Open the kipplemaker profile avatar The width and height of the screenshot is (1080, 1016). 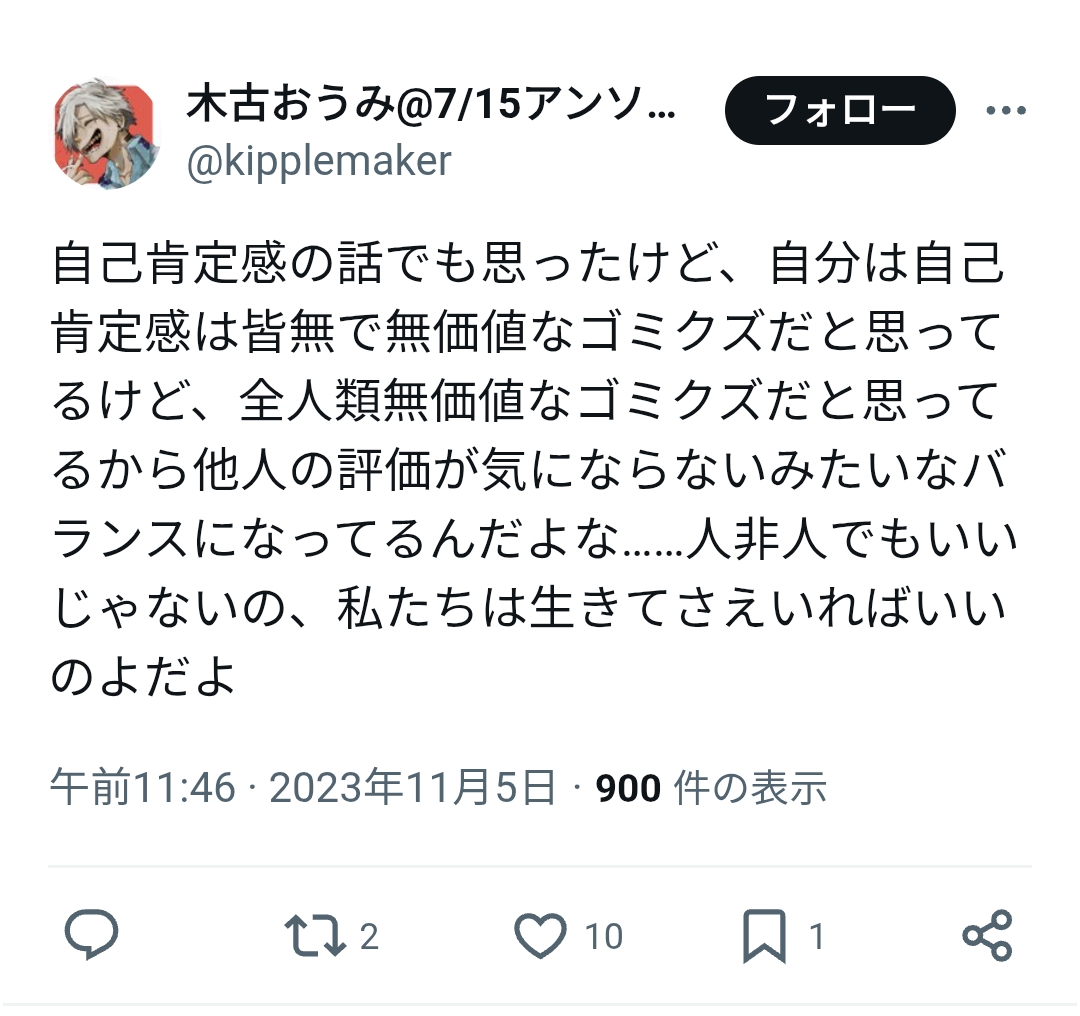point(105,134)
